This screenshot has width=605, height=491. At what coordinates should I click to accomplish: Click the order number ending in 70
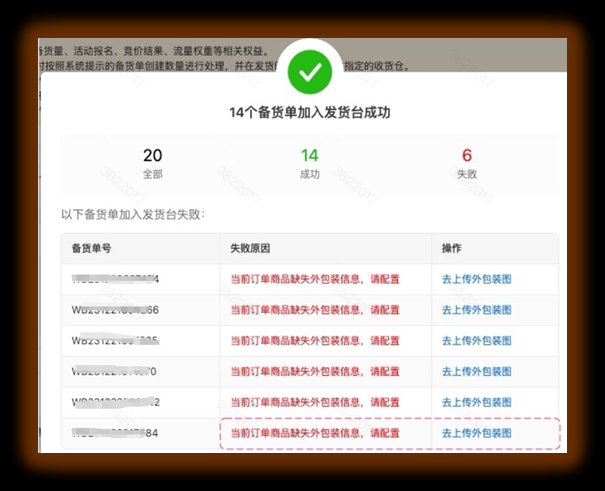pos(115,372)
